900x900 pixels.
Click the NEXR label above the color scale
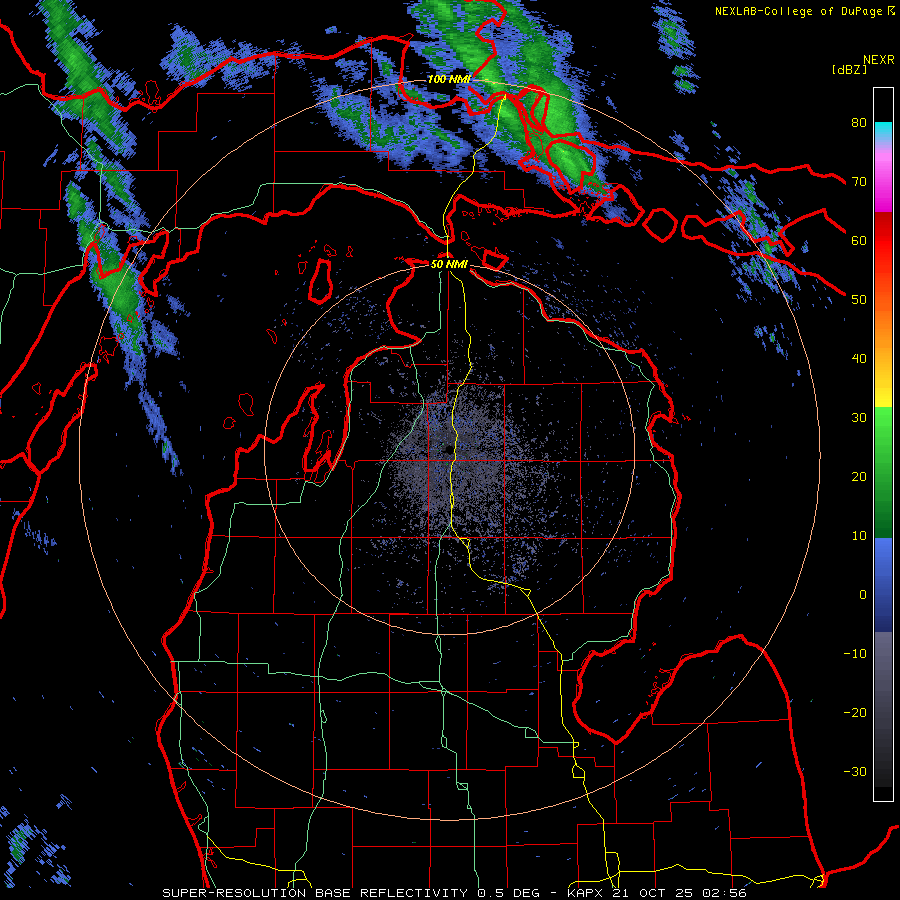pyautogui.click(x=879, y=60)
